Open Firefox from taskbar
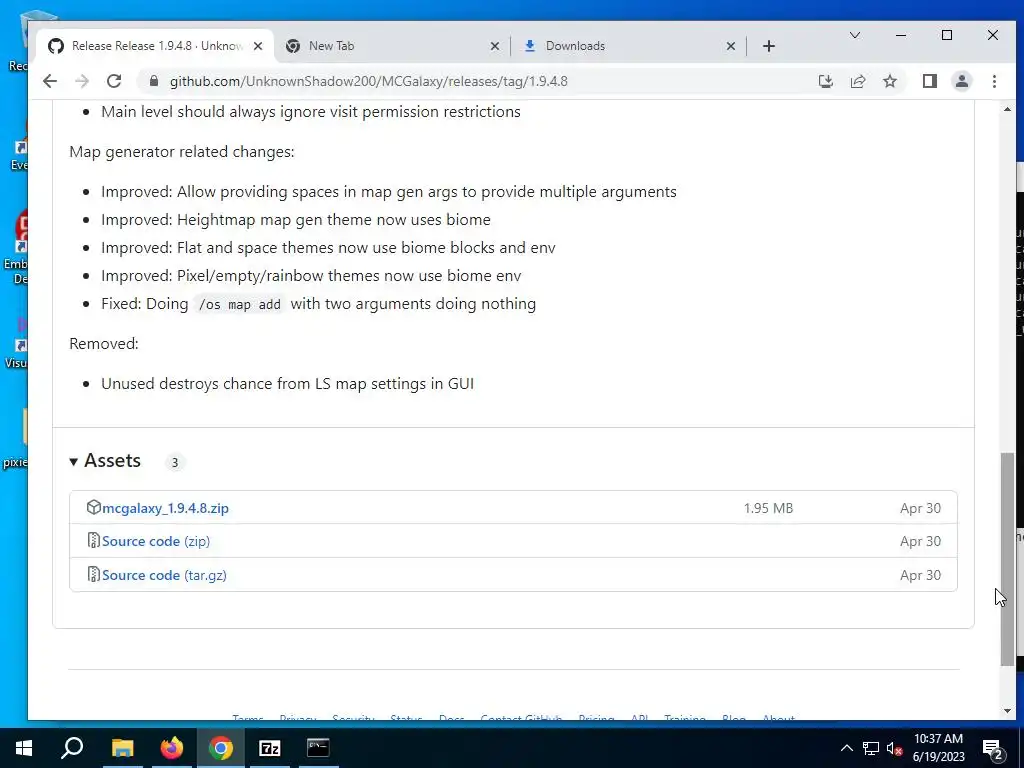 (172, 748)
